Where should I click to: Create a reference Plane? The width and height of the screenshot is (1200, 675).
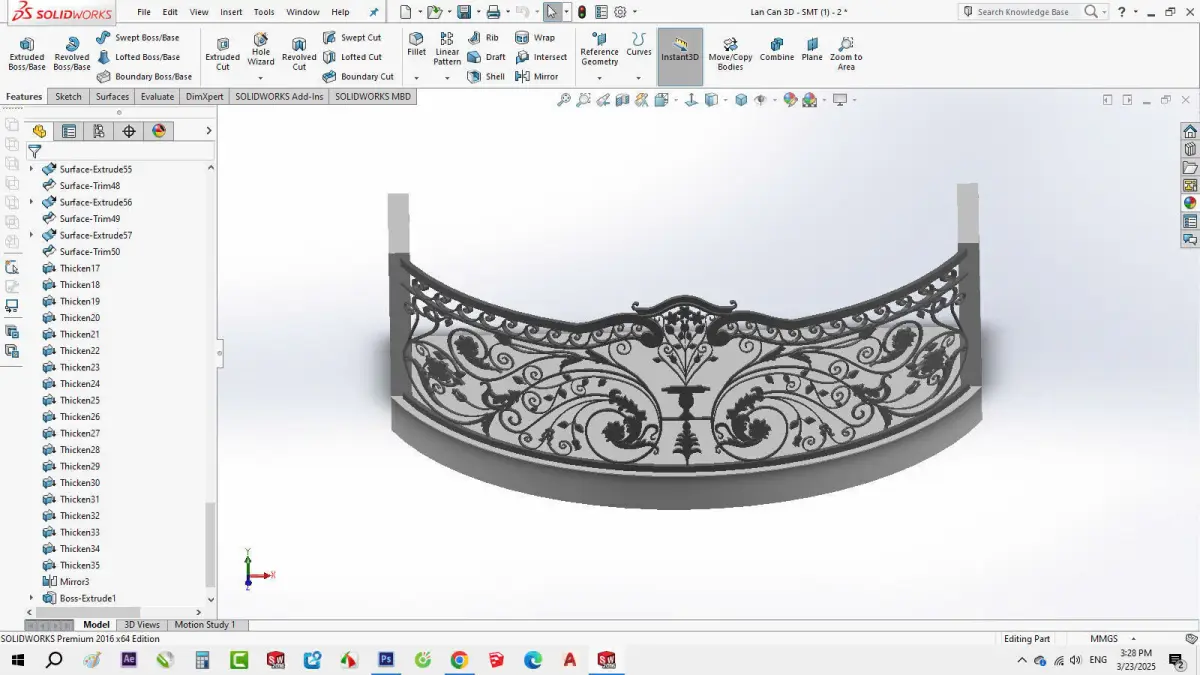812,50
